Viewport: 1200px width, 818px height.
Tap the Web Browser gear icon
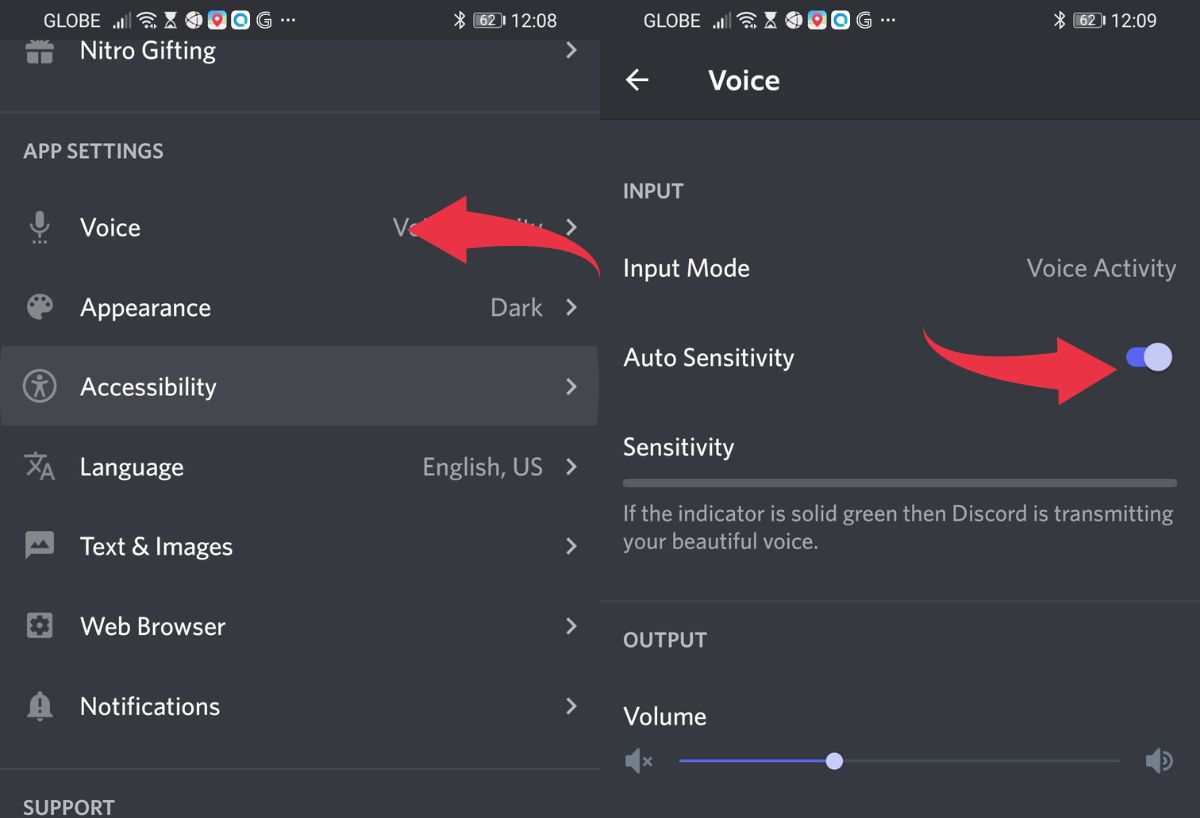pyautogui.click(x=40, y=626)
